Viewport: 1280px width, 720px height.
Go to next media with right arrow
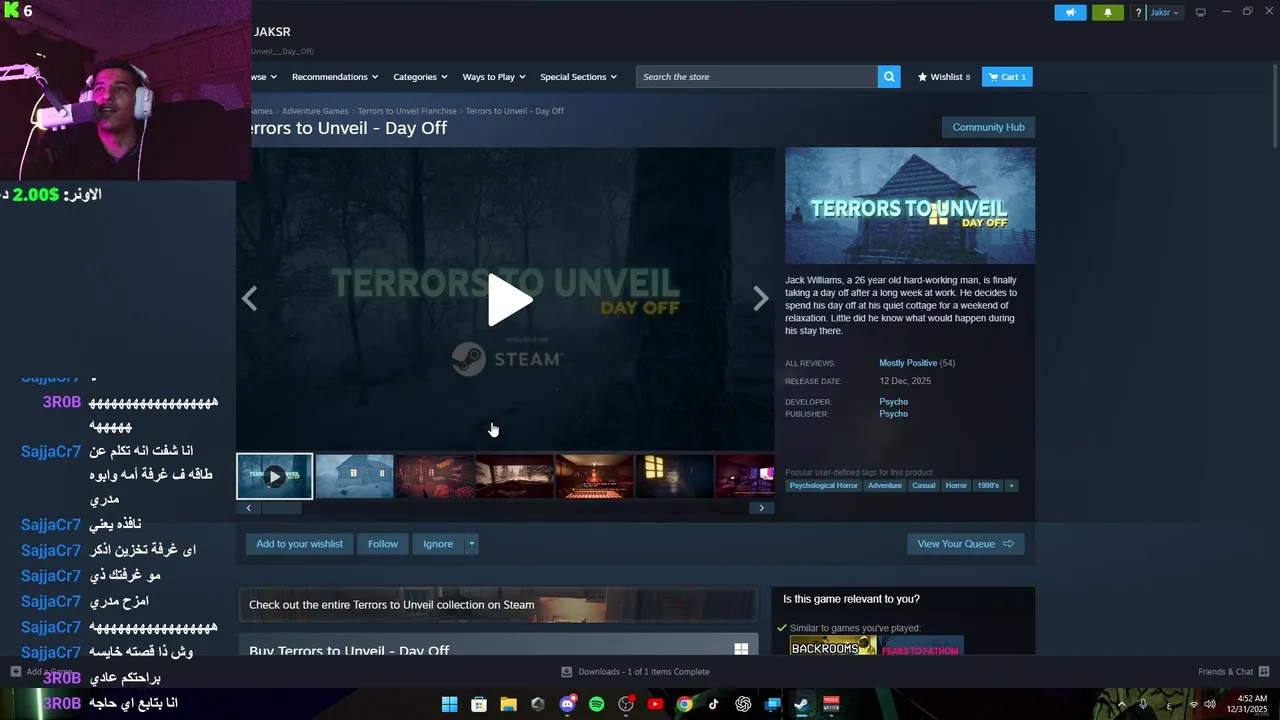point(761,298)
